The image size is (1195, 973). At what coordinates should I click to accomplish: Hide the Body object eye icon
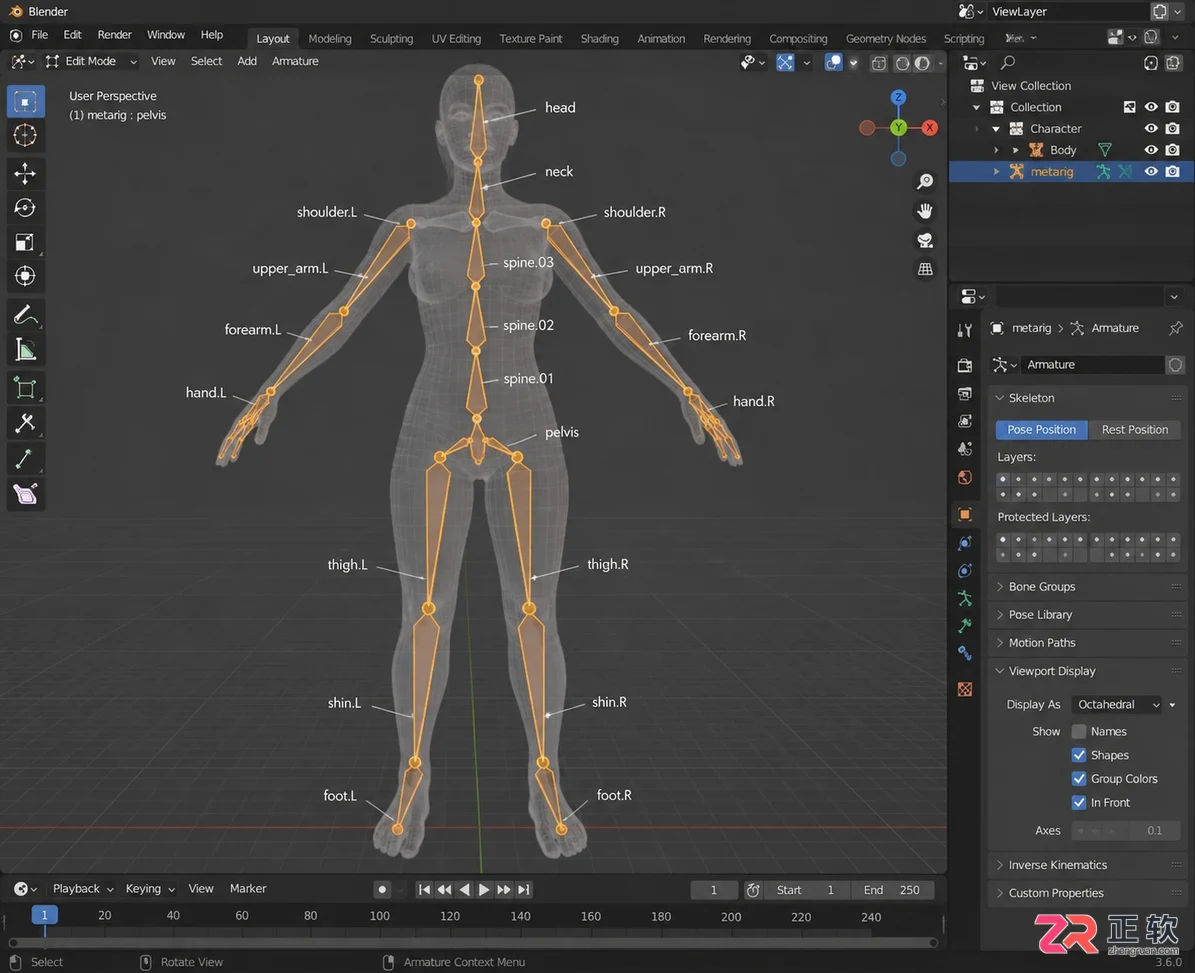click(1151, 150)
